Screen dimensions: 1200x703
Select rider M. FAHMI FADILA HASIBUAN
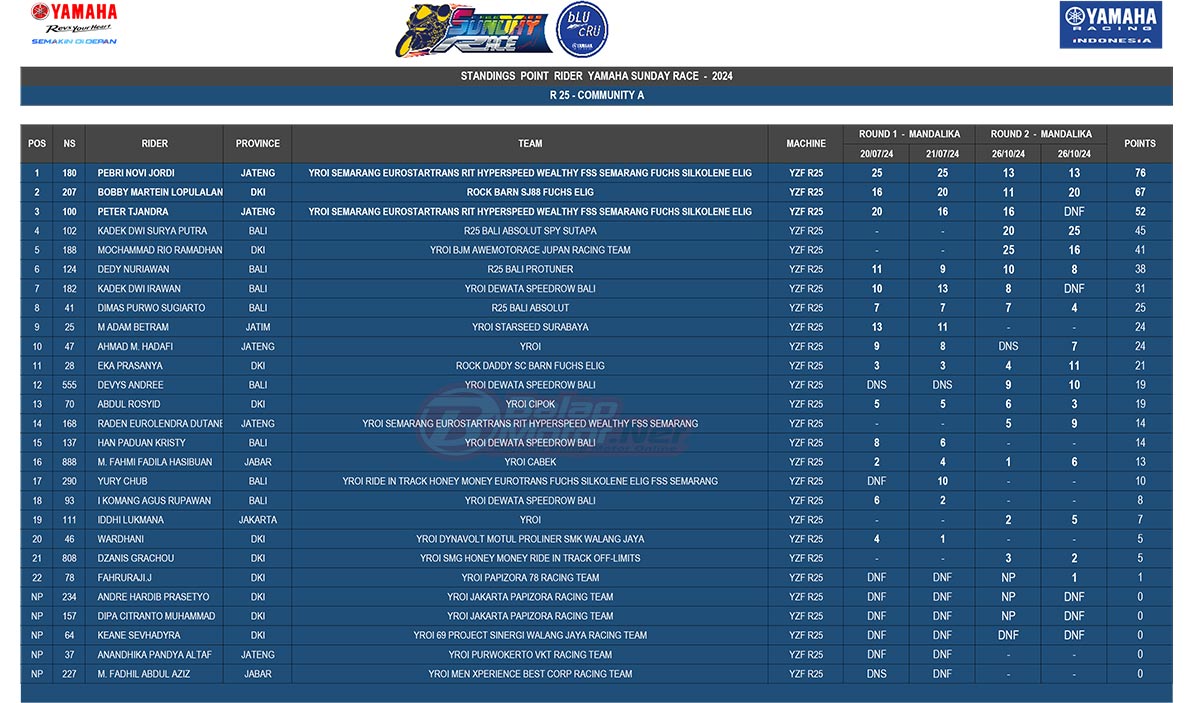tap(155, 462)
